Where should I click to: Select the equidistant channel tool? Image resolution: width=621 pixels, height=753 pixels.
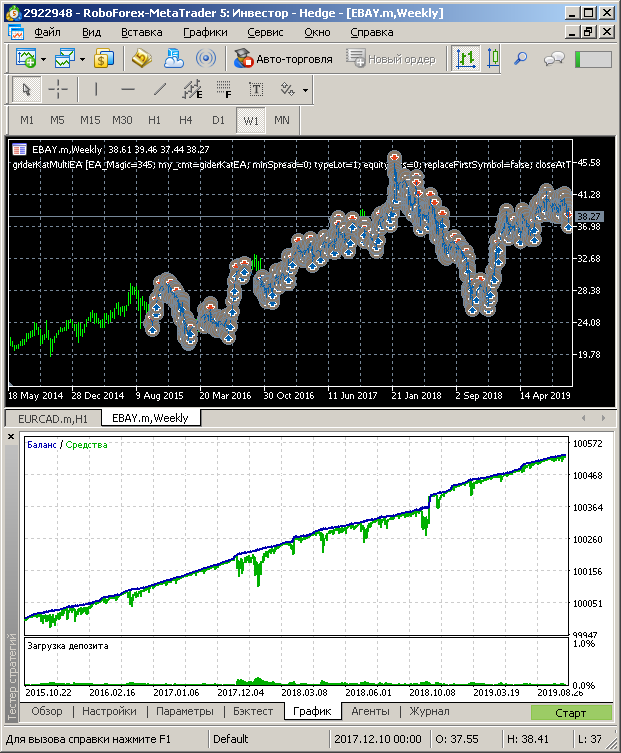[x=192, y=89]
